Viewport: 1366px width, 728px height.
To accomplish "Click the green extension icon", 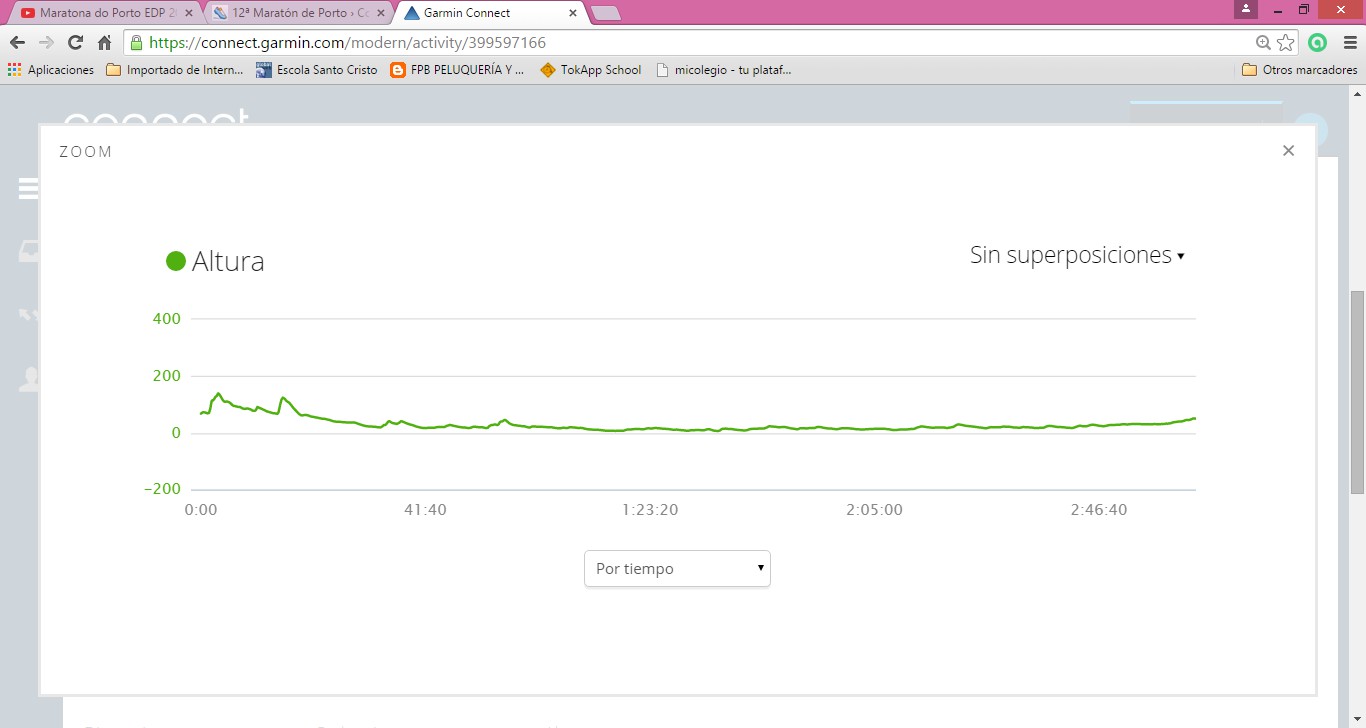I will click(1317, 43).
